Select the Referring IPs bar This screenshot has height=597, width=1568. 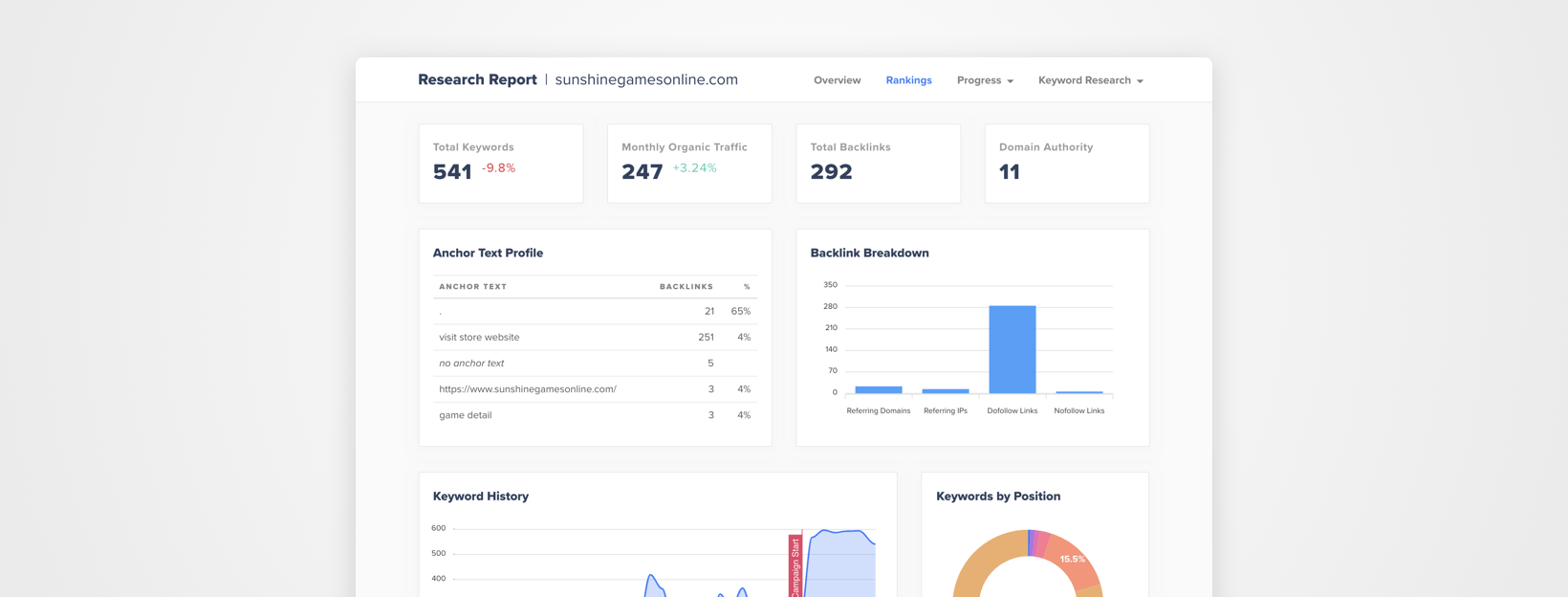945,390
